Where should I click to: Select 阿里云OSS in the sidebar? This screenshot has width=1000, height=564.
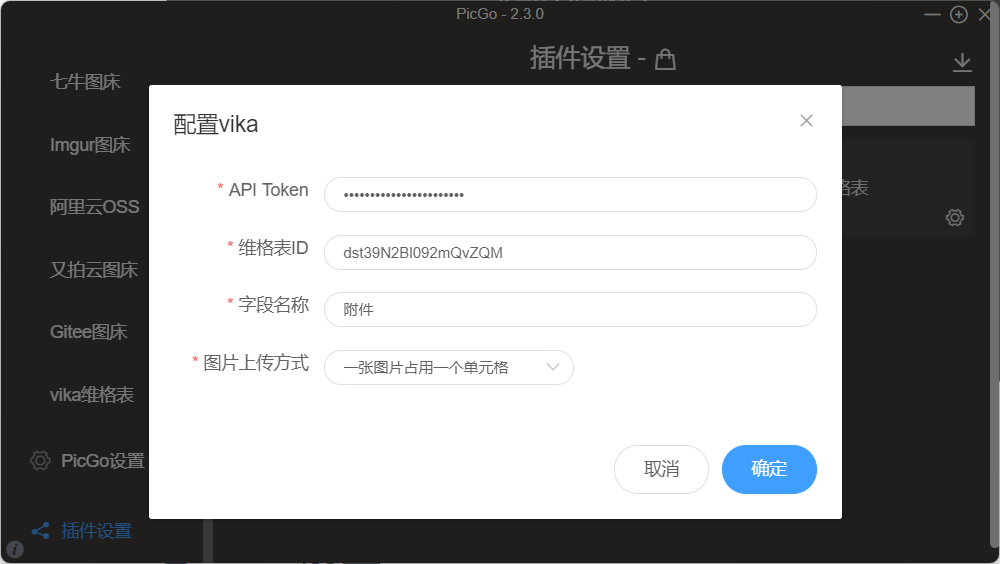tap(94, 207)
